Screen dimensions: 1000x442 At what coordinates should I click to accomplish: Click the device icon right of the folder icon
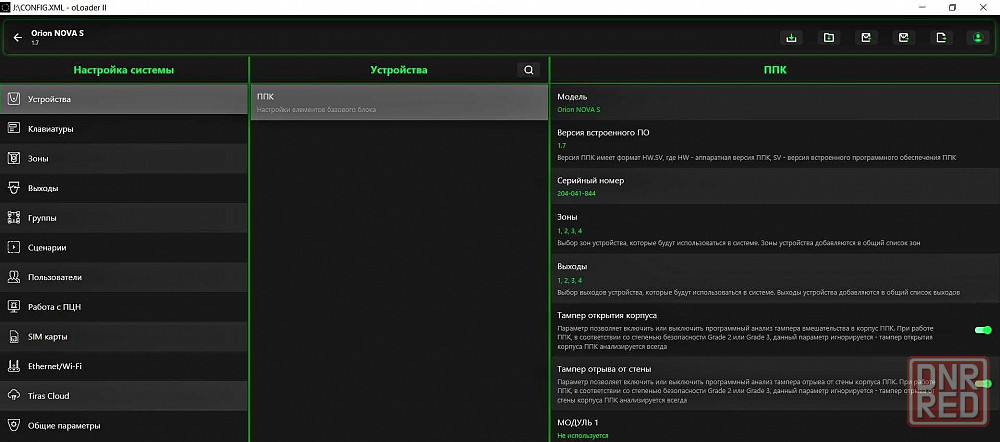866,38
